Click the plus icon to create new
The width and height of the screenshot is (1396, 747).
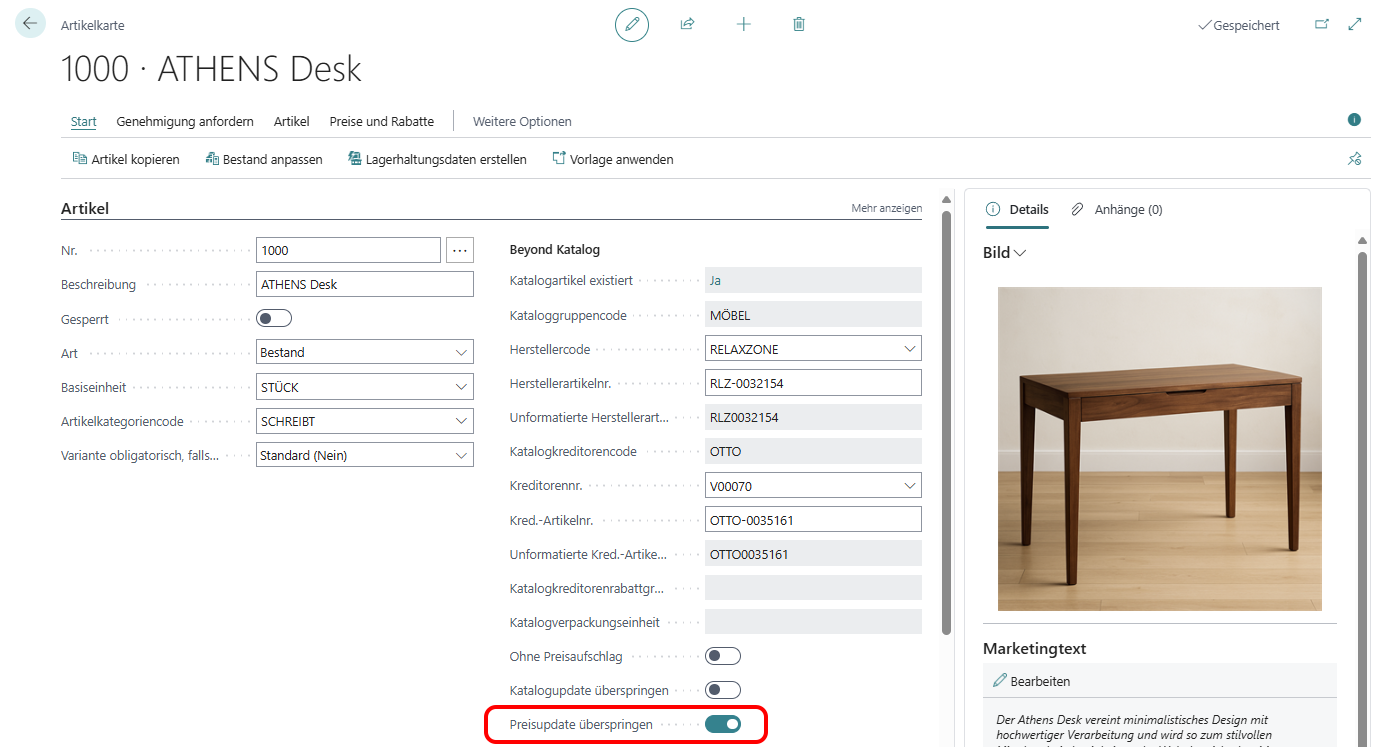743,24
